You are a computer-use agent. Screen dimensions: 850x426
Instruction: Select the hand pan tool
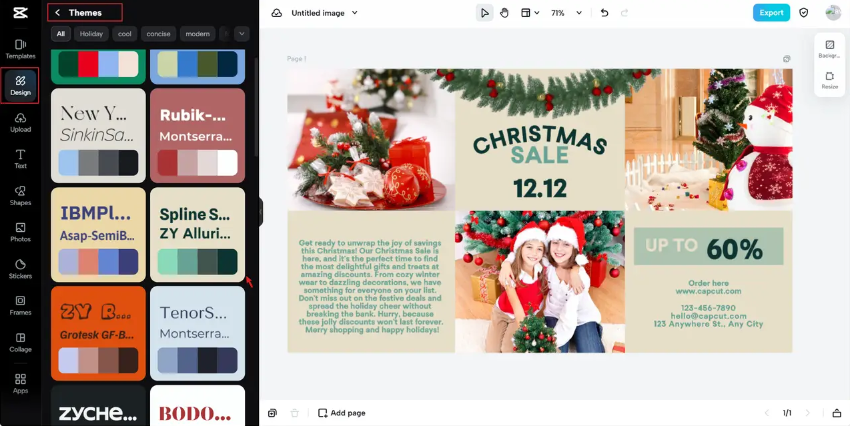[504, 13]
